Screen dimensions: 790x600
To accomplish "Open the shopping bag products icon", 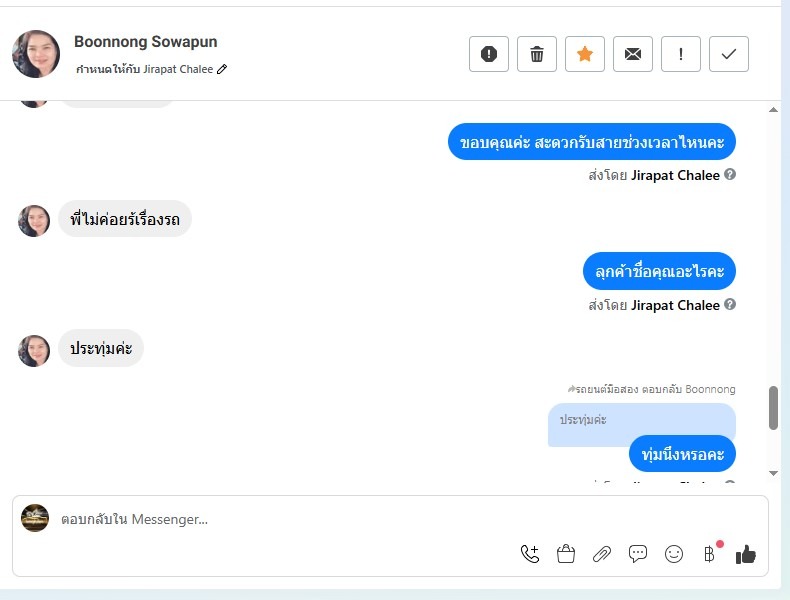I will 566,554.
